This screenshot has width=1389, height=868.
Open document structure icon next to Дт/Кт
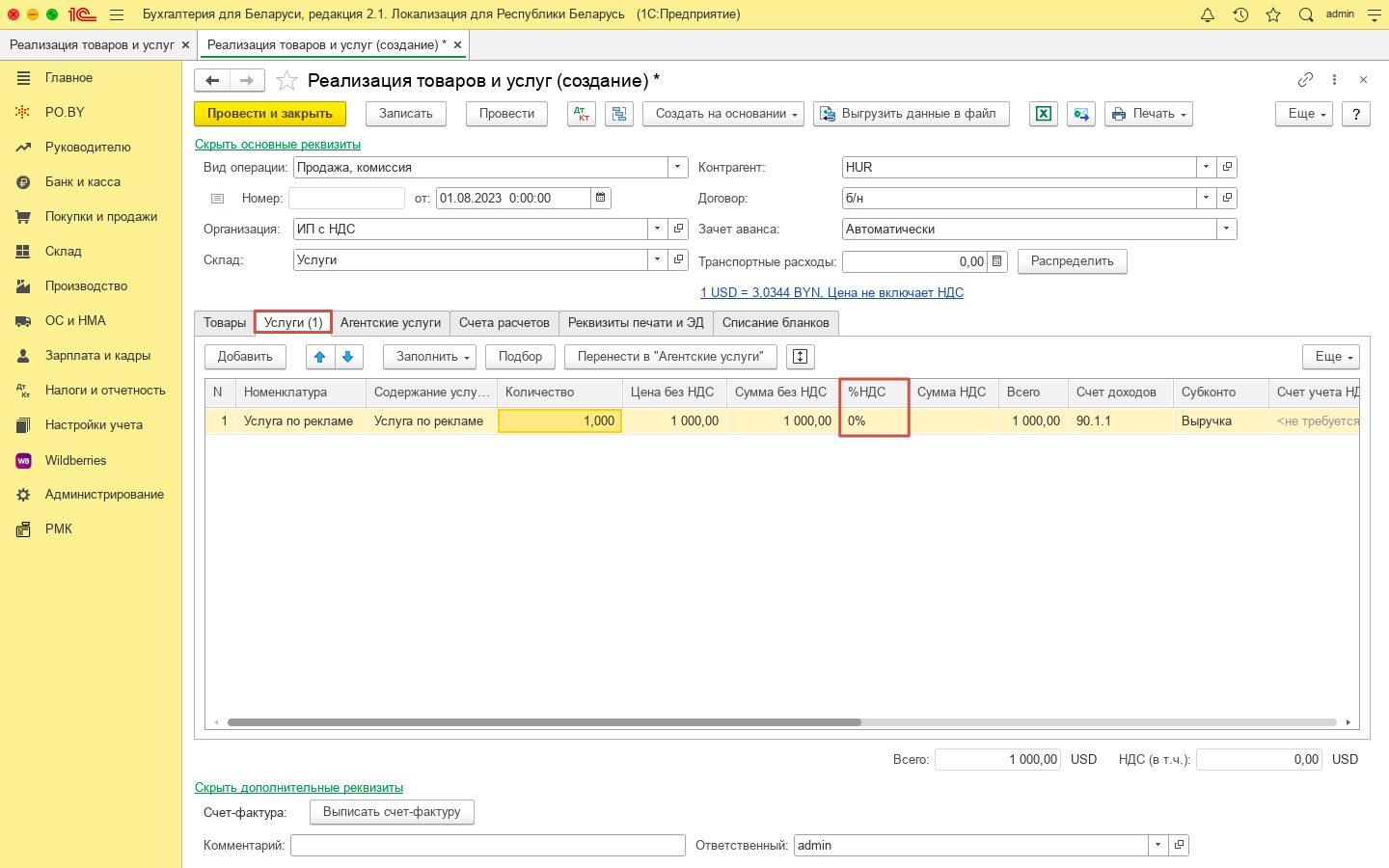pos(619,114)
